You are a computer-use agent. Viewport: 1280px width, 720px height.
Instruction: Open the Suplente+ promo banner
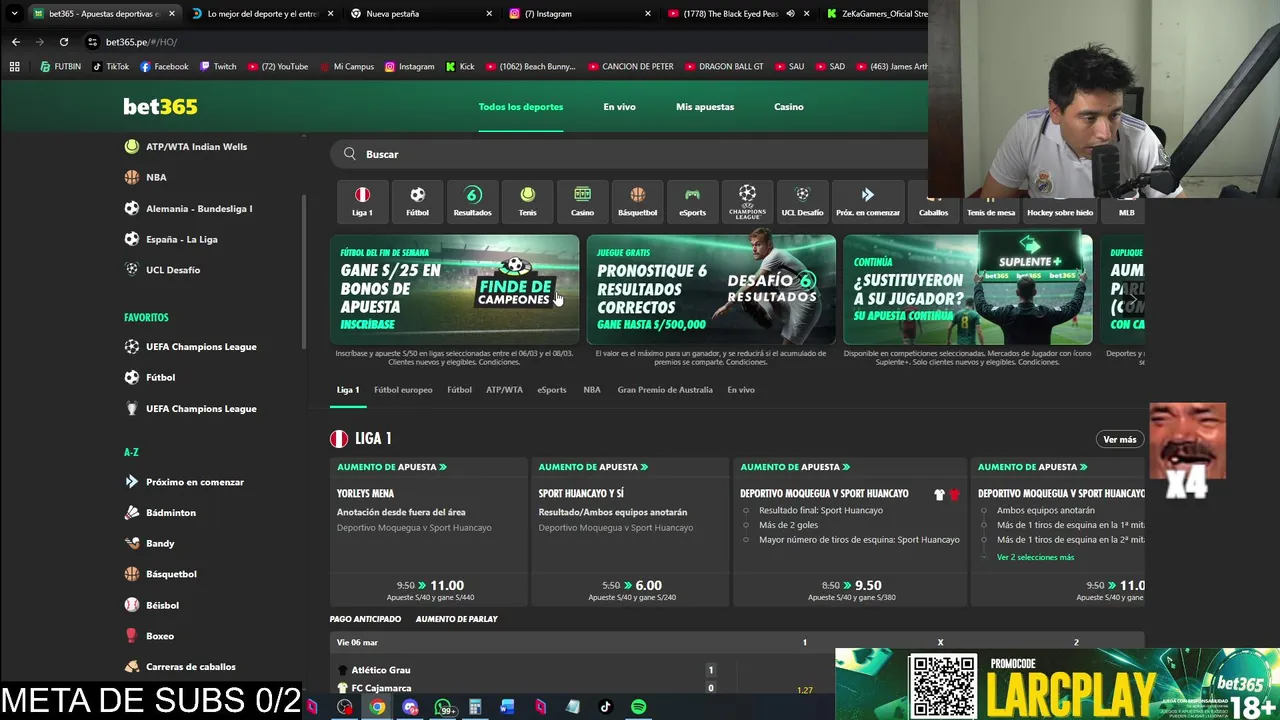[x=967, y=289]
